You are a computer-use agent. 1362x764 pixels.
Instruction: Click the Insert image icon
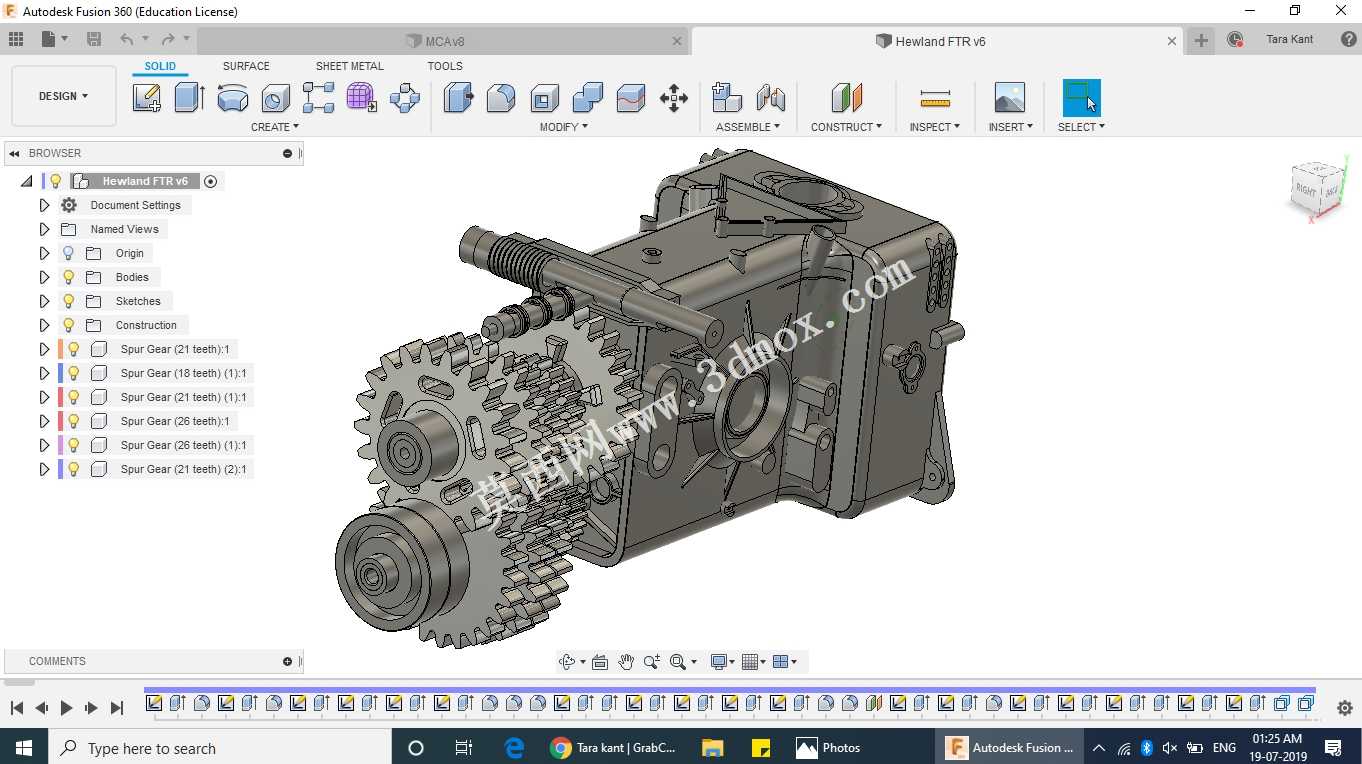pos(1009,98)
